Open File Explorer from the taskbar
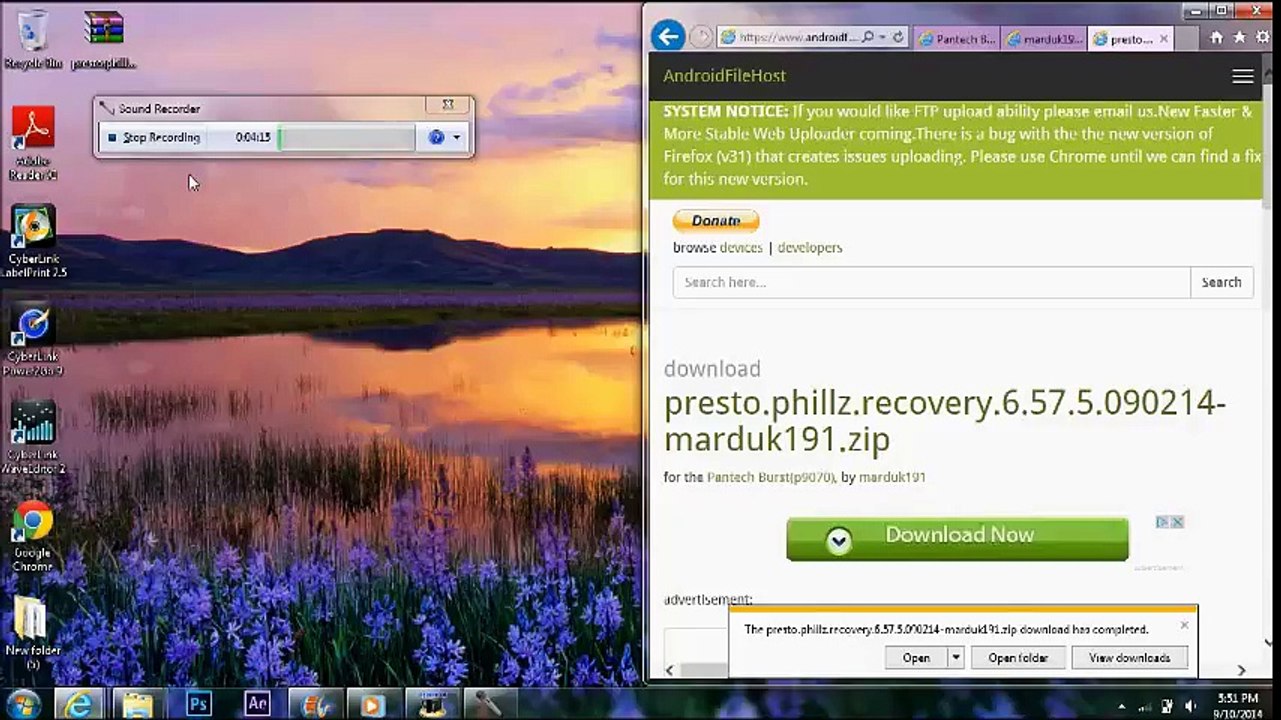This screenshot has height=720, width=1281. [136, 703]
